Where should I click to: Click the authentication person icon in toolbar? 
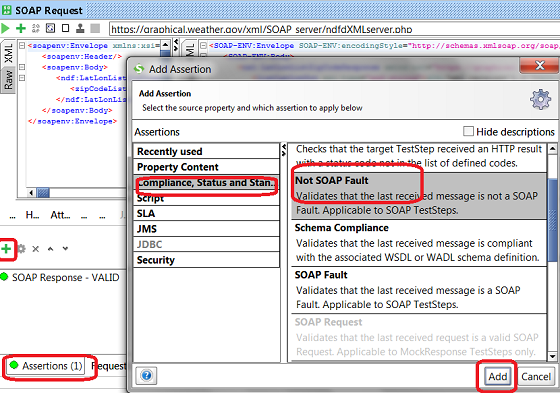click(80, 28)
